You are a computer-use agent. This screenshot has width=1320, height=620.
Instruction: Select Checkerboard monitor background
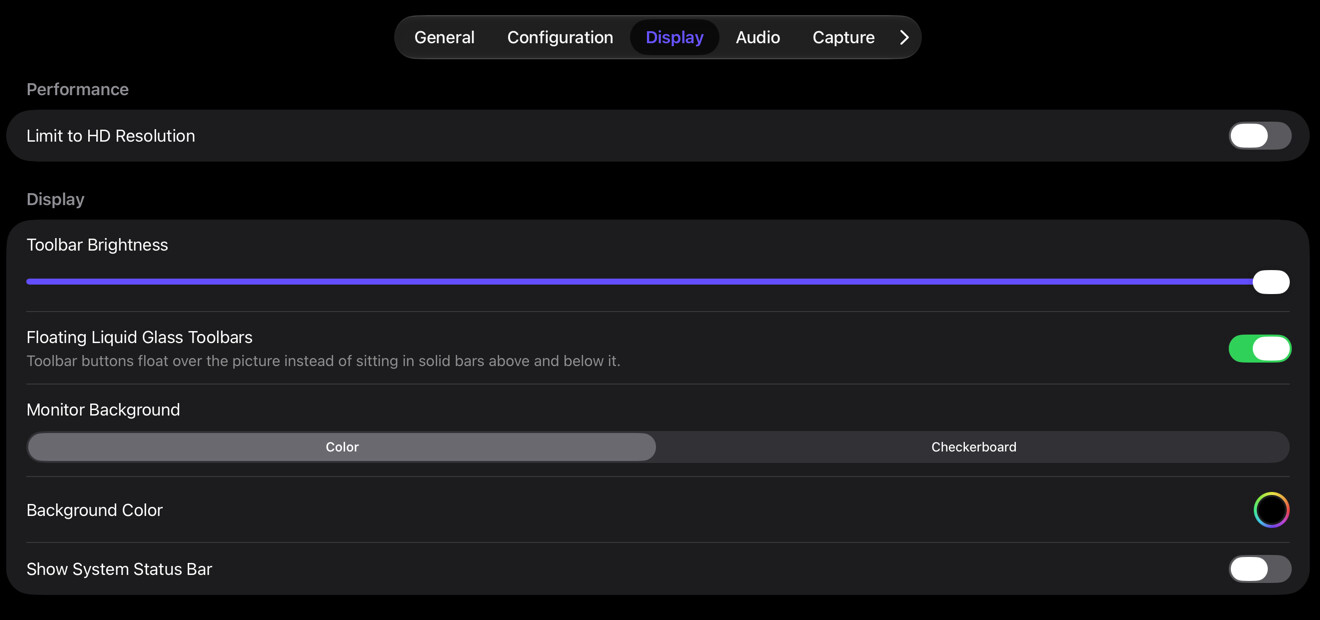tap(973, 447)
